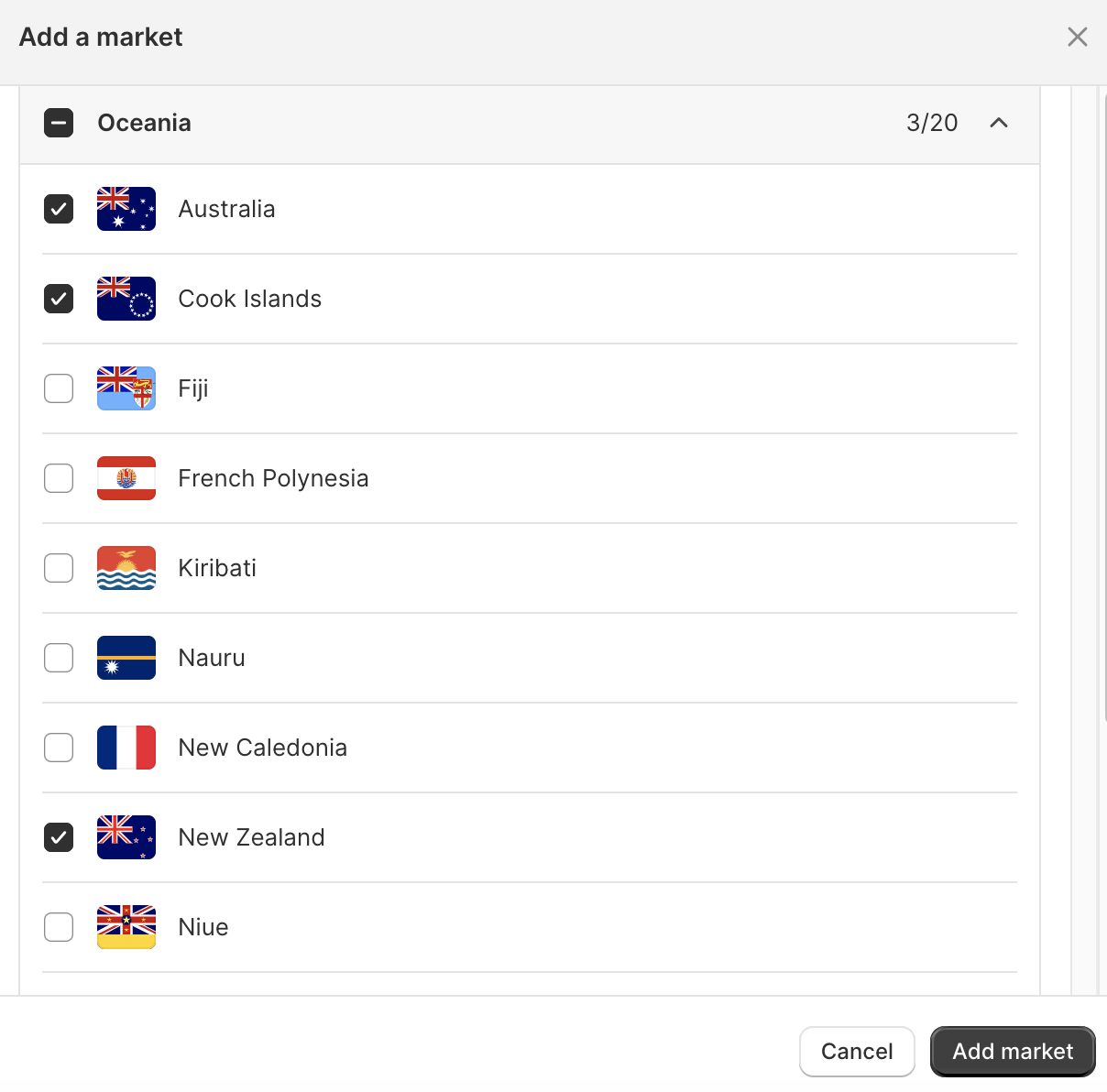The width and height of the screenshot is (1107, 1092).
Task: Click the Niue flag icon
Action: [126, 927]
